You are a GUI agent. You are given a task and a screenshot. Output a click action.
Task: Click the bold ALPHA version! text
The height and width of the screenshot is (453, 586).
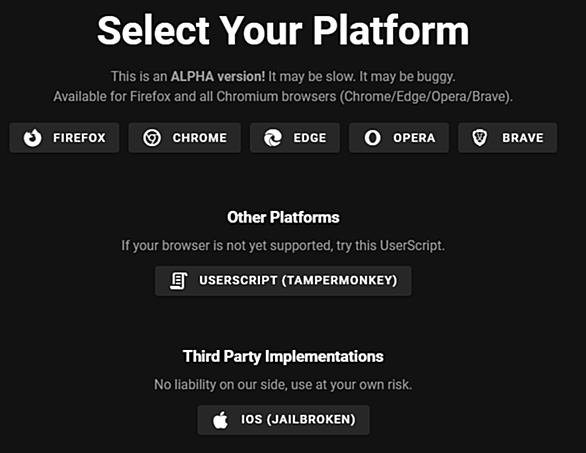[218, 77]
